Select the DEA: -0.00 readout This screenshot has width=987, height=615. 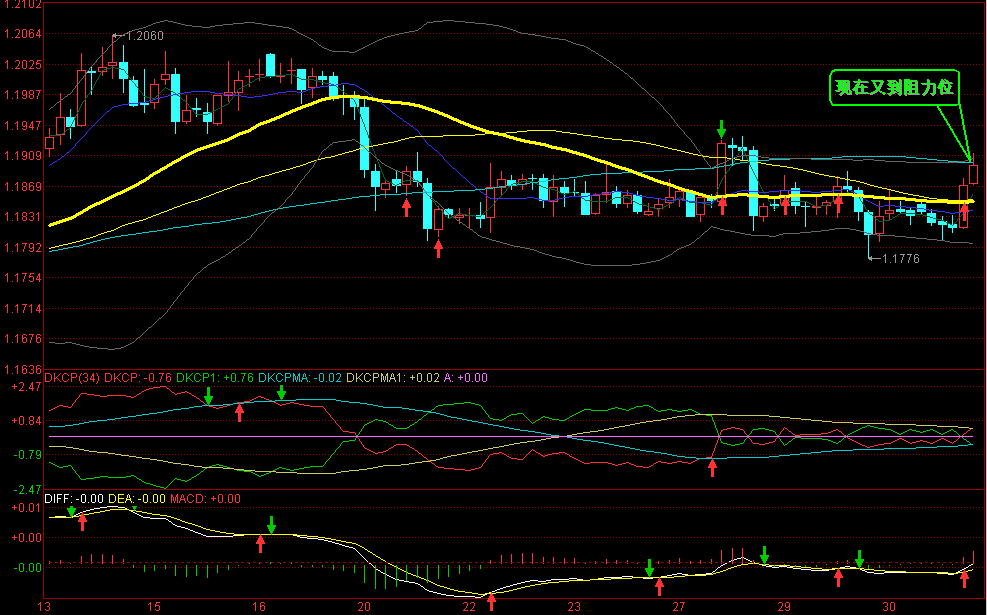(137, 499)
